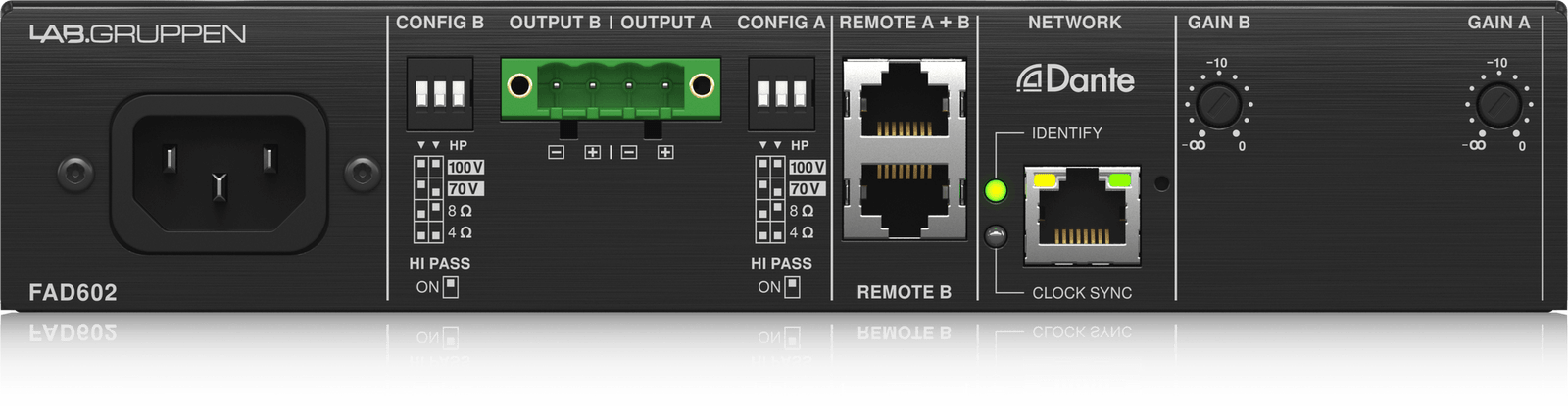
Task: Click the top Remote A + B RJ45 port
Action: (905, 98)
